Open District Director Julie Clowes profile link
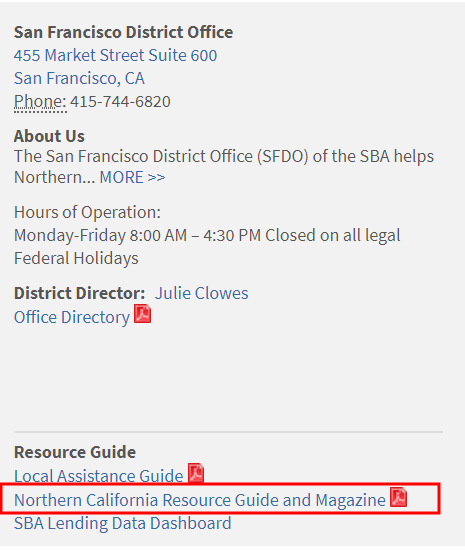The image size is (465, 551). click(x=201, y=293)
